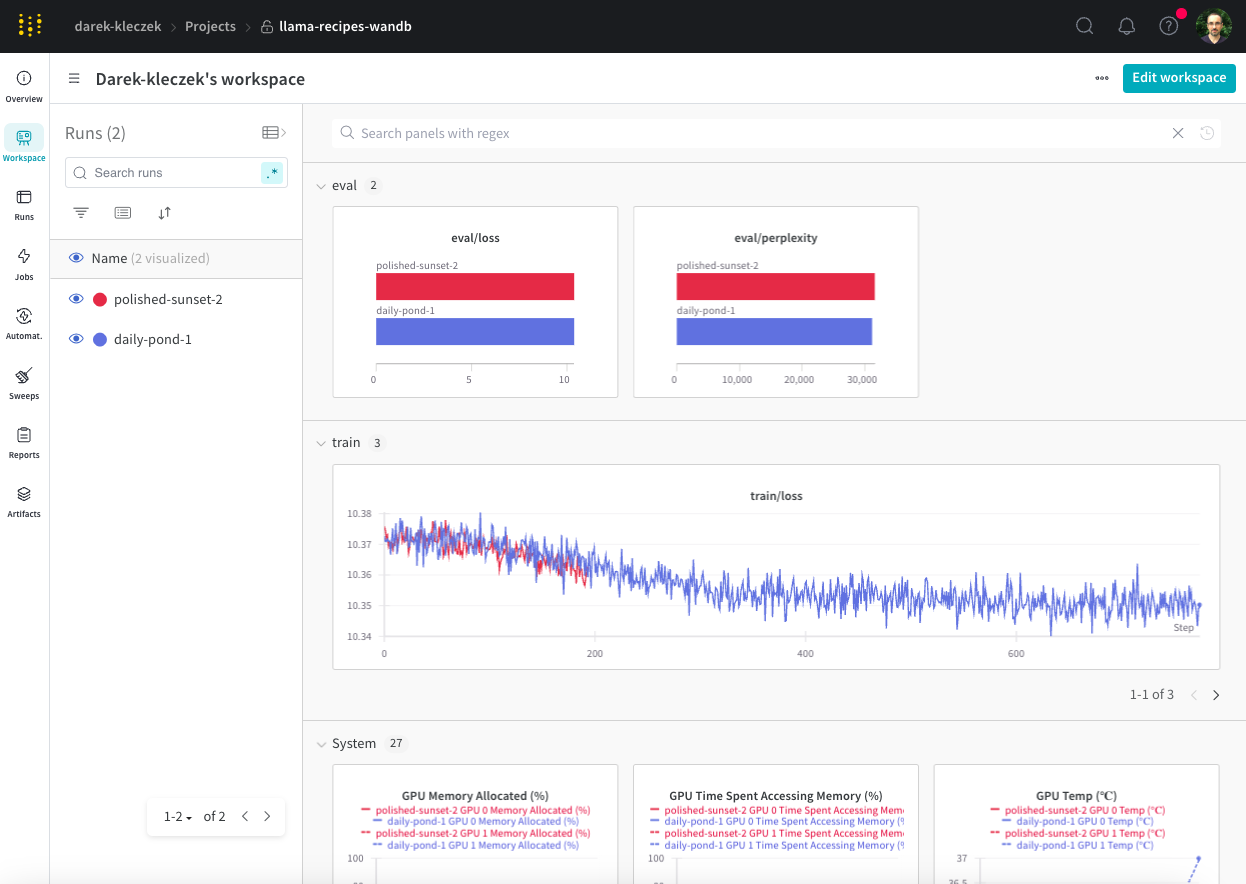Toggle visibility of polished-sunset-2 run
1246x884 pixels.
[x=77, y=298]
